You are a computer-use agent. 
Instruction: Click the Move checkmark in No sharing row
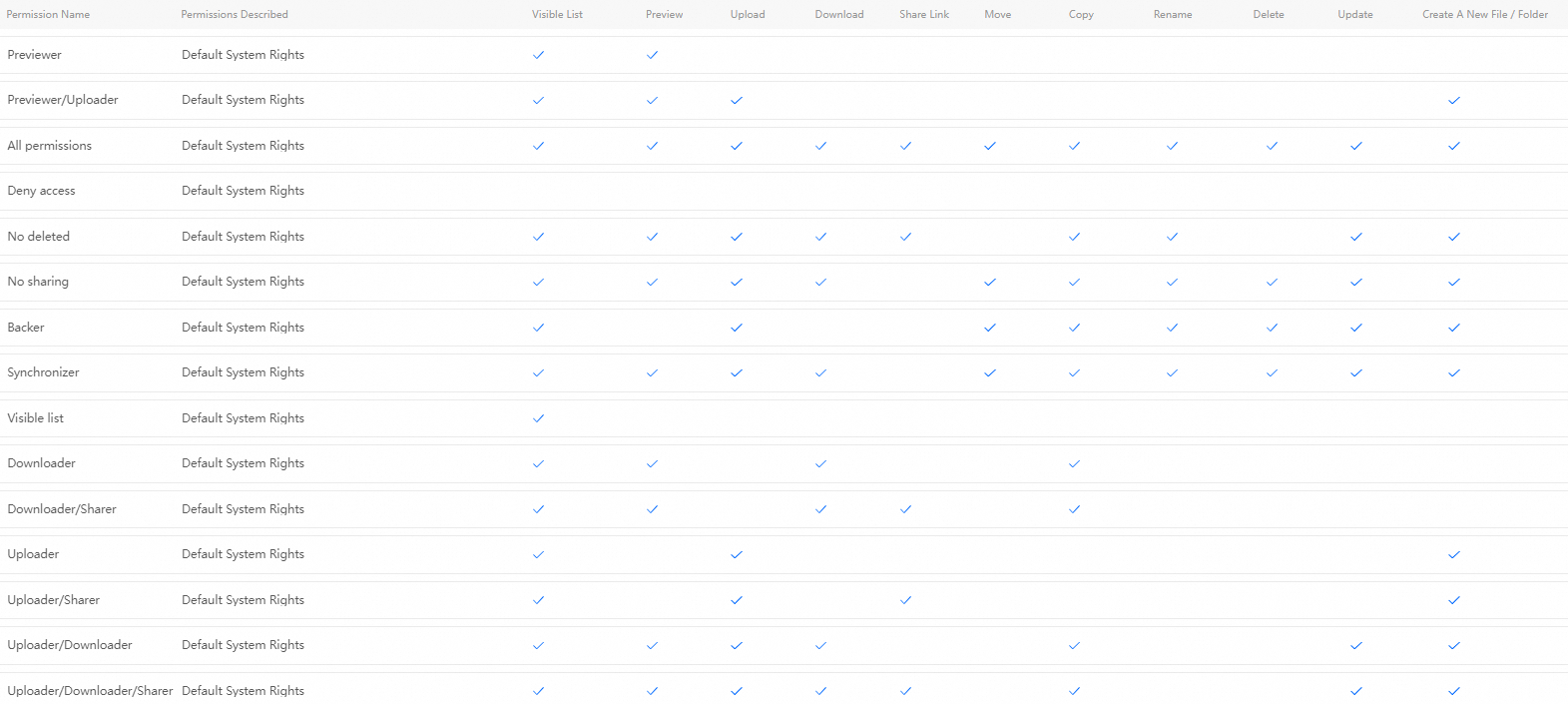click(x=990, y=283)
